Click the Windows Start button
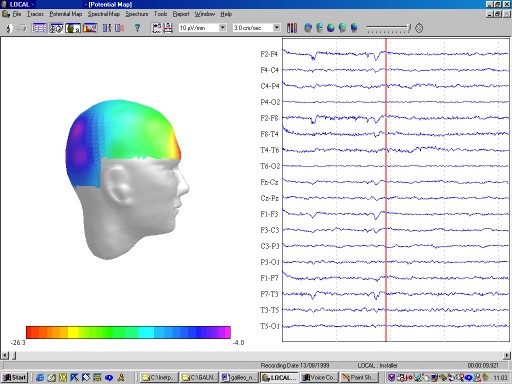The image size is (512, 384). pyautogui.click(x=14, y=377)
